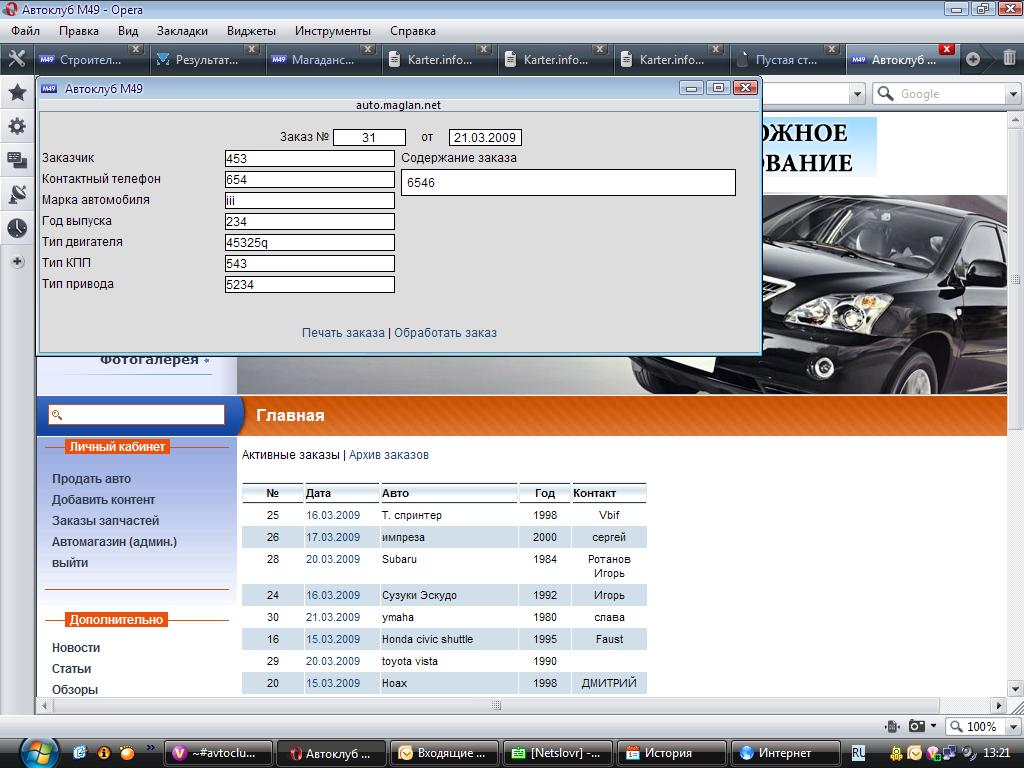Click zoom magnifier icon in status bar
The width and height of the screenshot is (1024, 768).
click(x=956, y=726)
